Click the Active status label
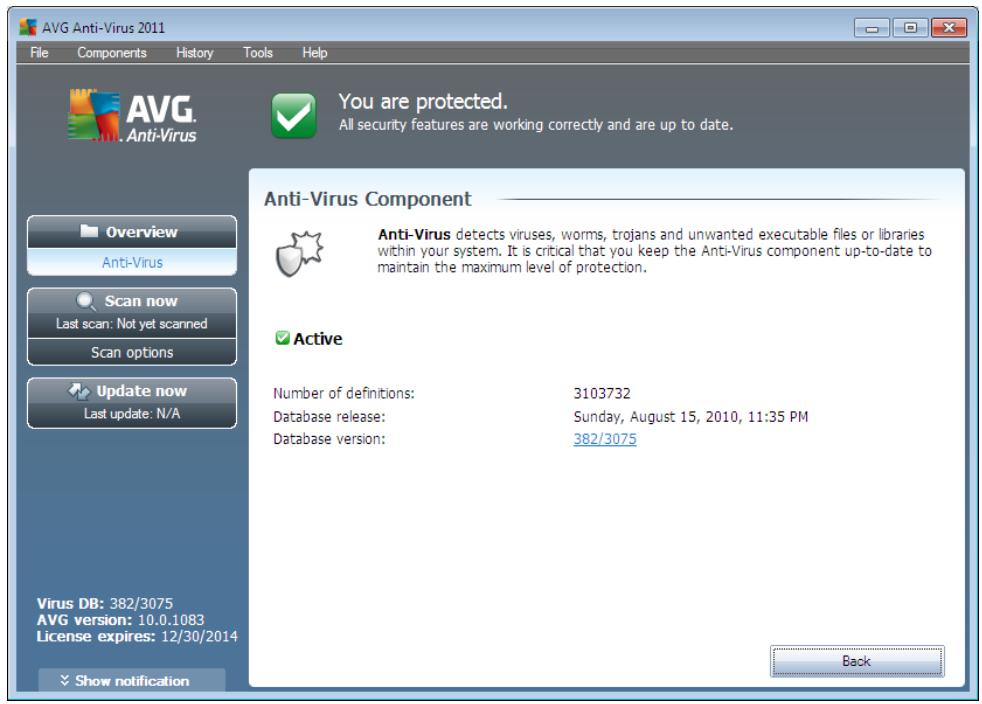982x704 pixels. (x=318, y=339)
